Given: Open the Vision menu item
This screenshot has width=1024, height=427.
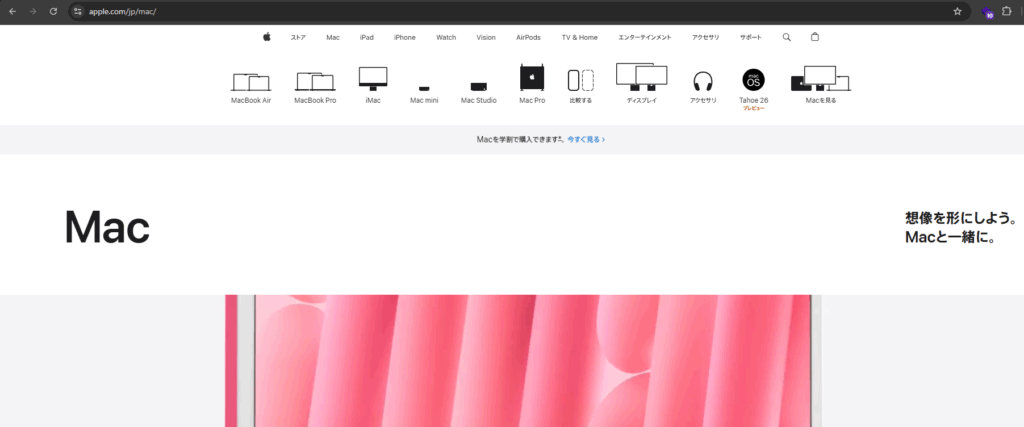Looking at the screenshot, I should pos(486,37).
